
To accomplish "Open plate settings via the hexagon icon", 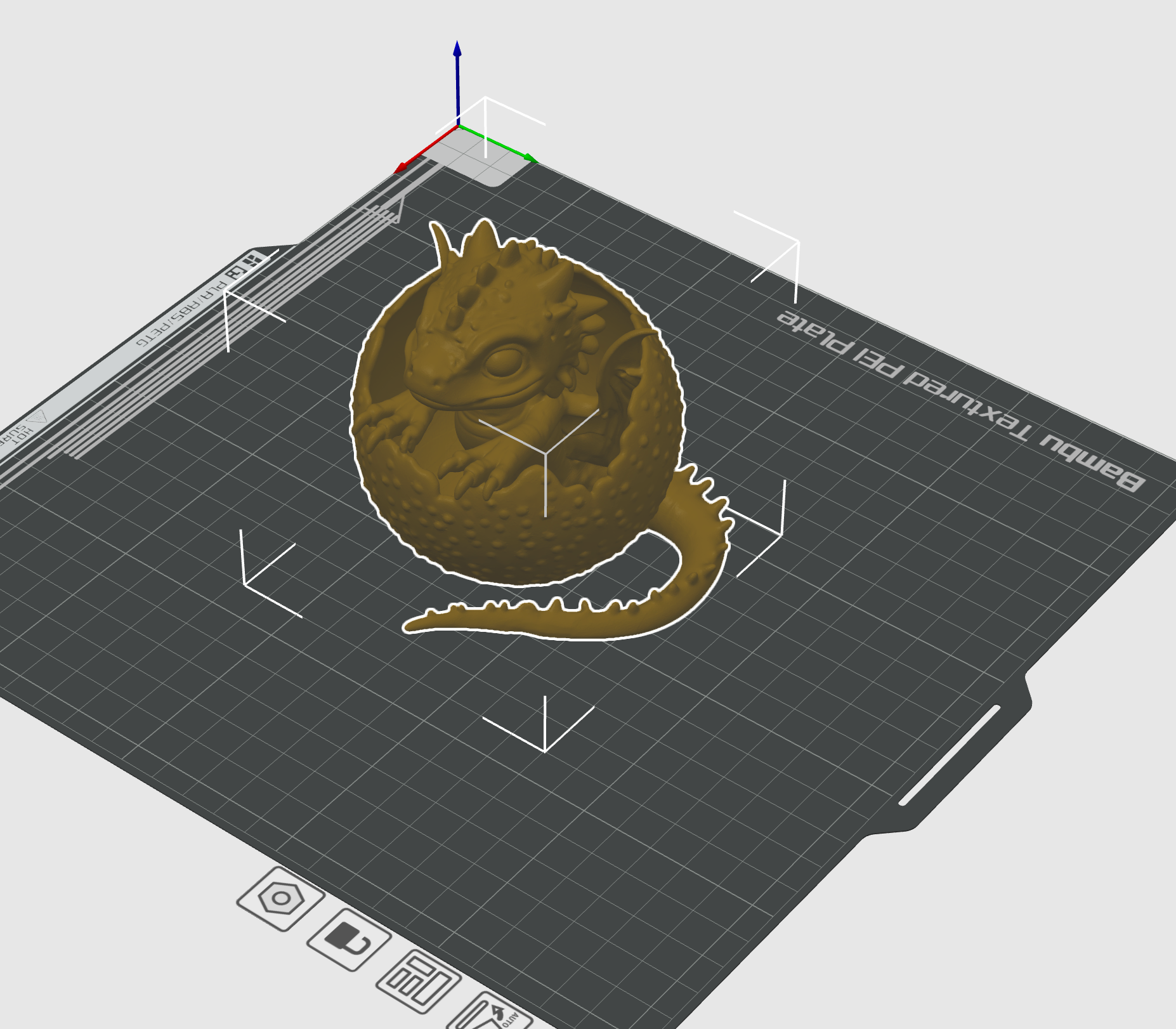I will pyautogui.click(x=280, y=898).
